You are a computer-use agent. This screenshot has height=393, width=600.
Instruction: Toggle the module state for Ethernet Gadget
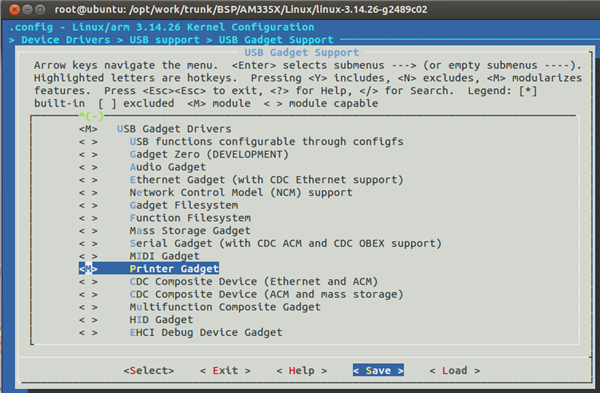(88, 180)
